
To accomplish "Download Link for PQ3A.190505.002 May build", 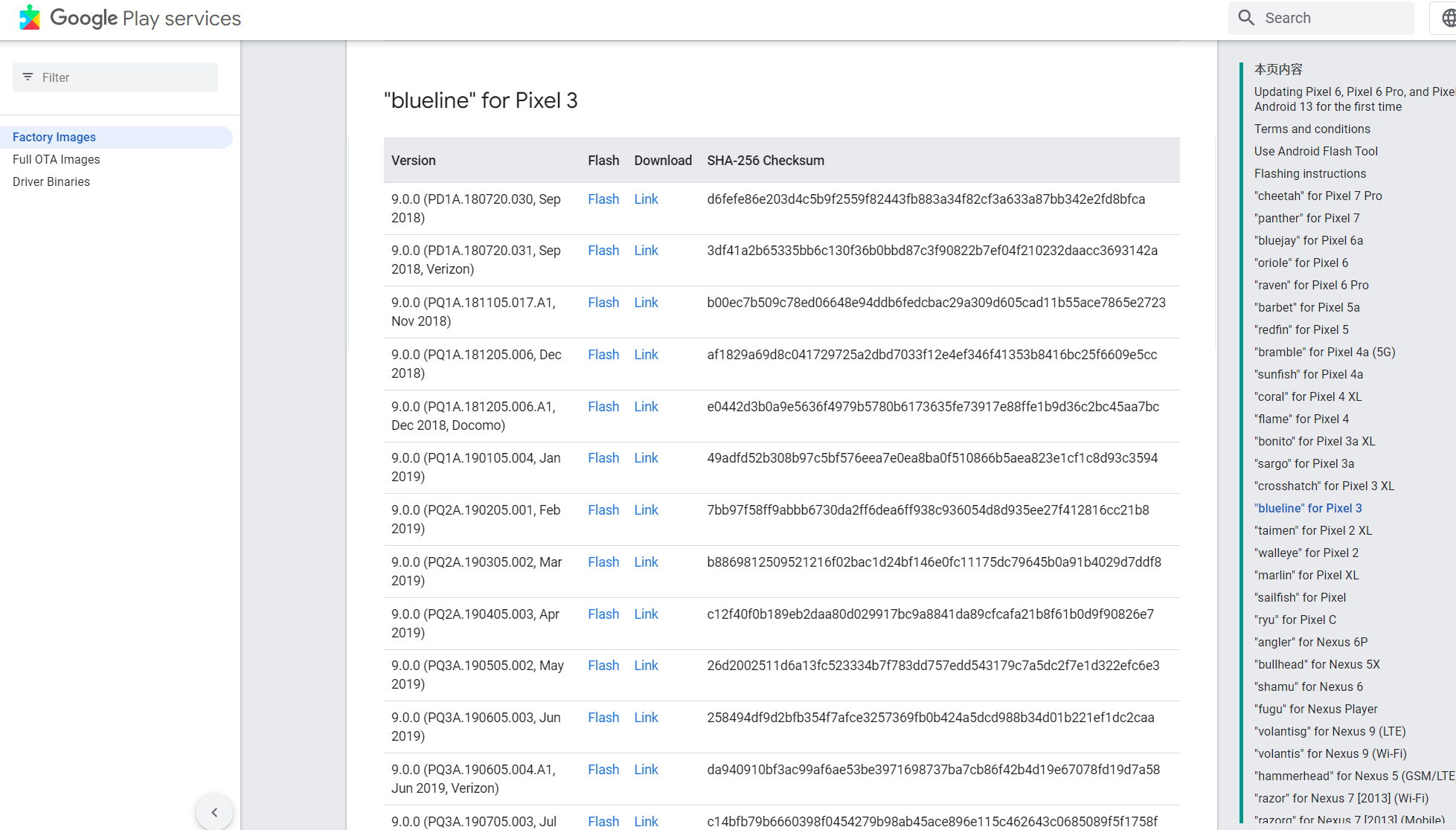I will (646, 666).
